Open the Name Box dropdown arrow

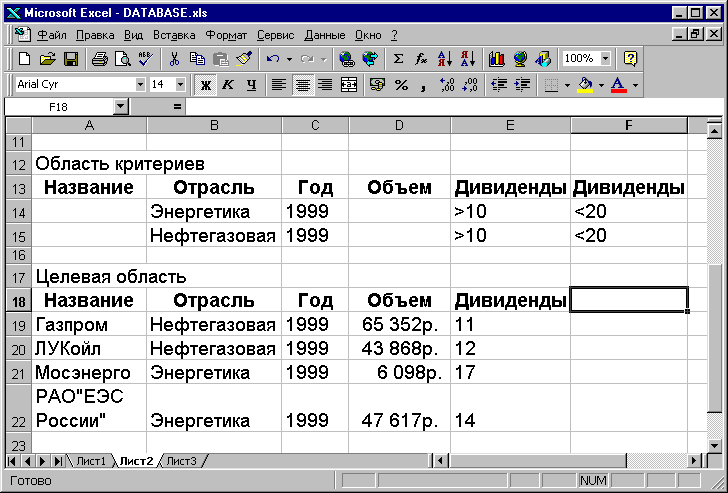point(120,107)
